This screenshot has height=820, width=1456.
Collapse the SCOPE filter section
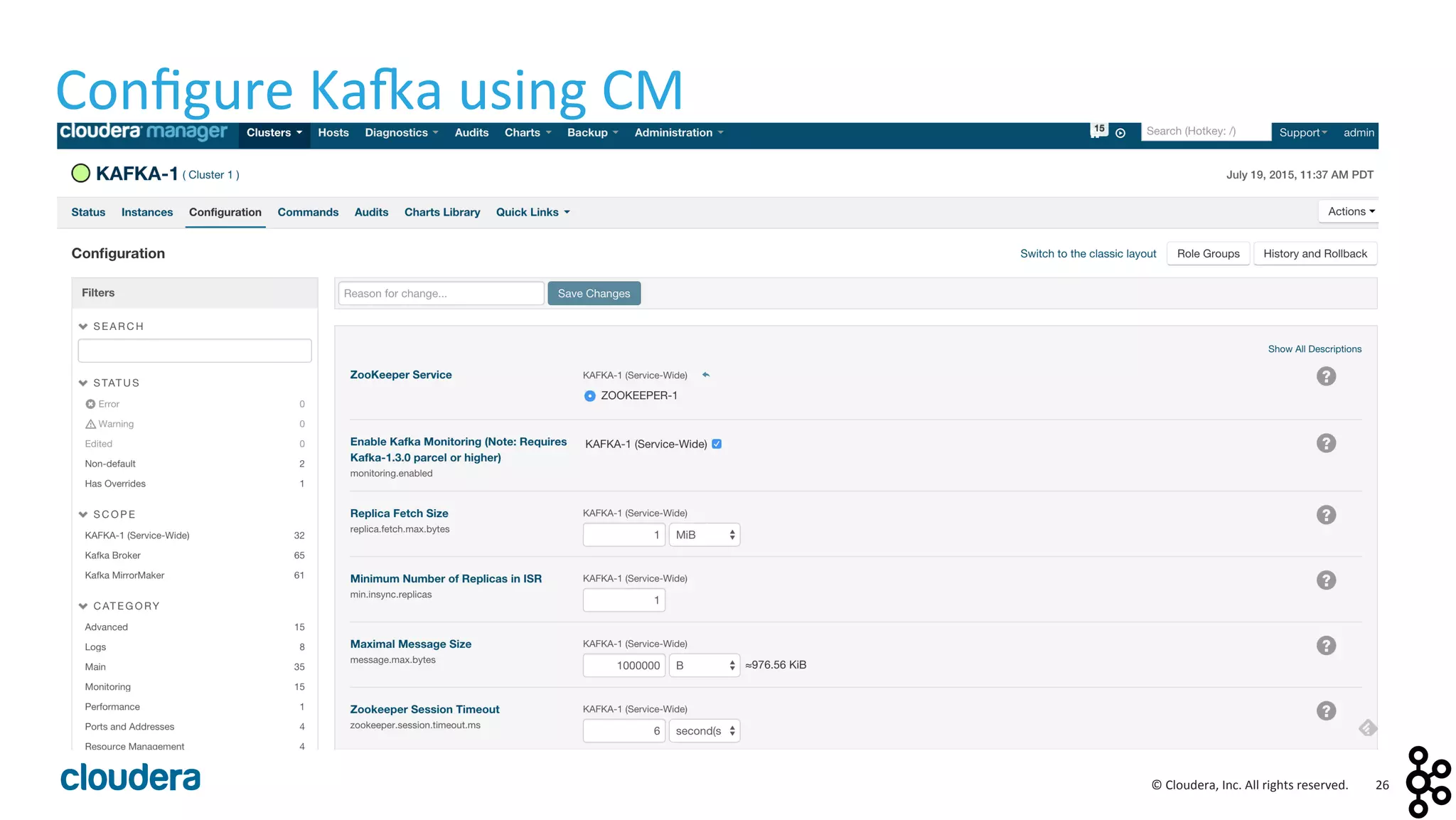pyautogui.click(x=107, y=515)
